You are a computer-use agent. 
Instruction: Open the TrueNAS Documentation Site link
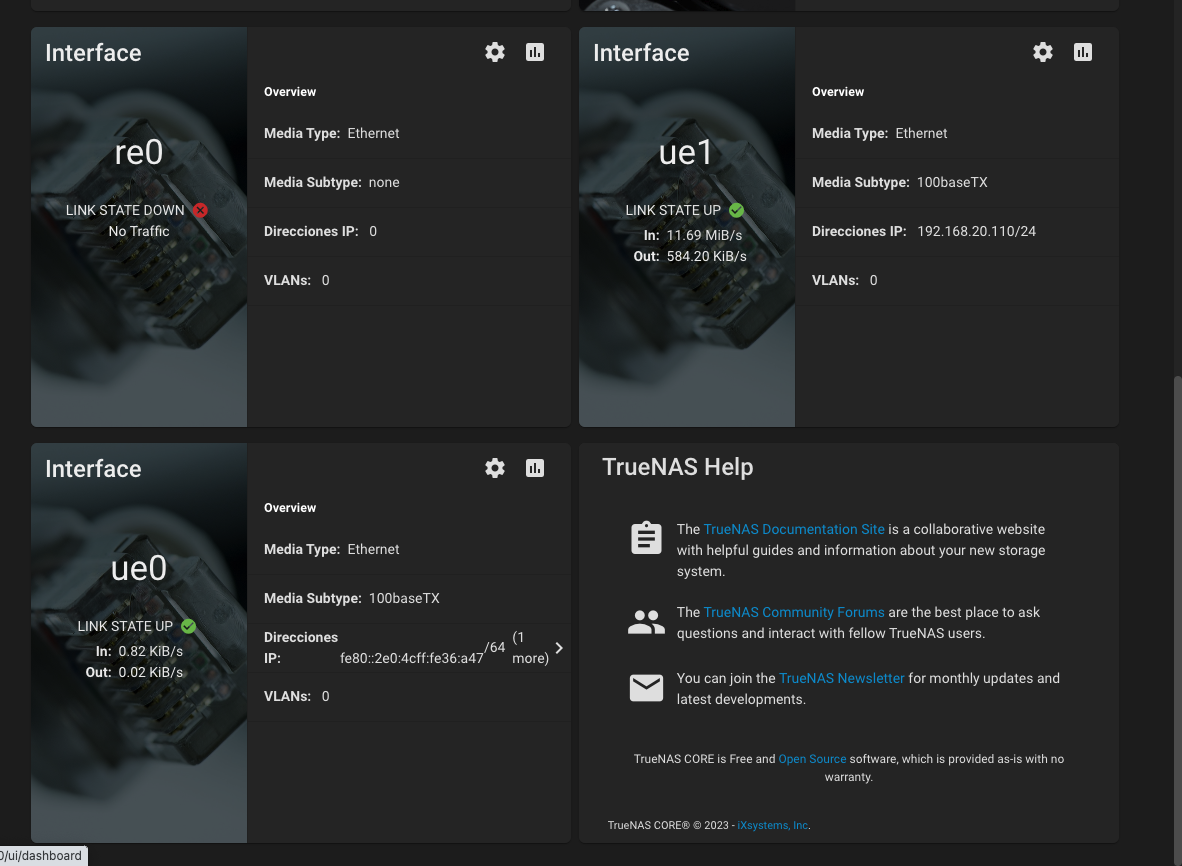point(794,529)
